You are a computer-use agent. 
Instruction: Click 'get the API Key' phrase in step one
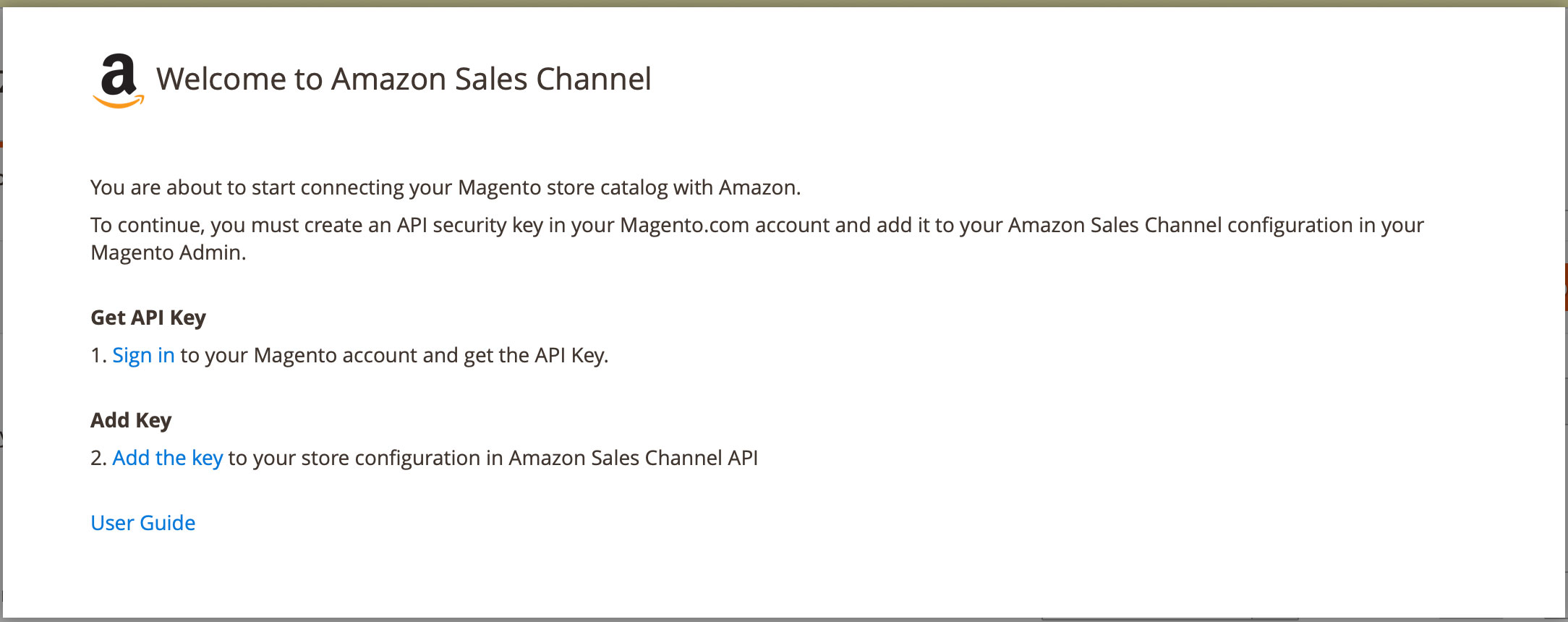tap(534, 355)
